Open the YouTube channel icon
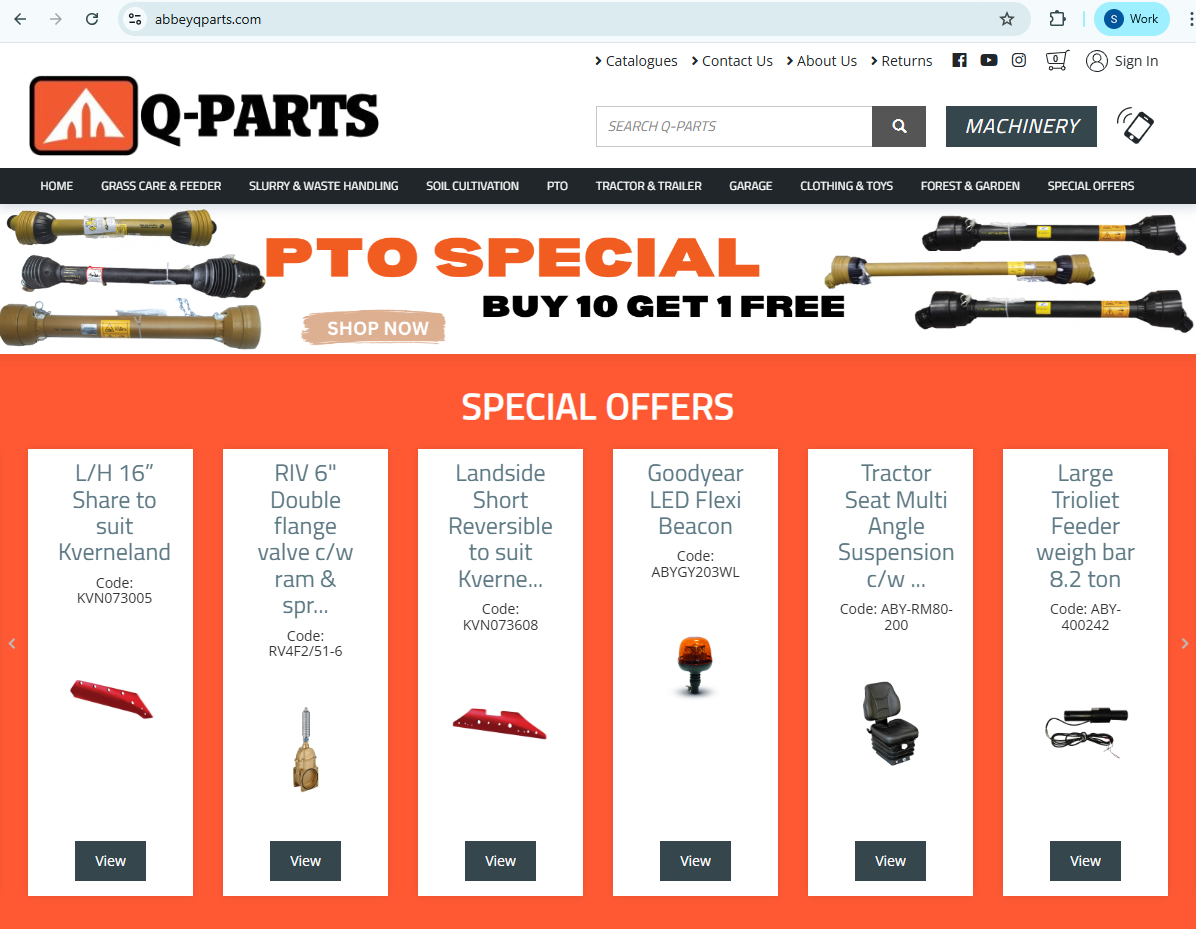 pos(989,60)
